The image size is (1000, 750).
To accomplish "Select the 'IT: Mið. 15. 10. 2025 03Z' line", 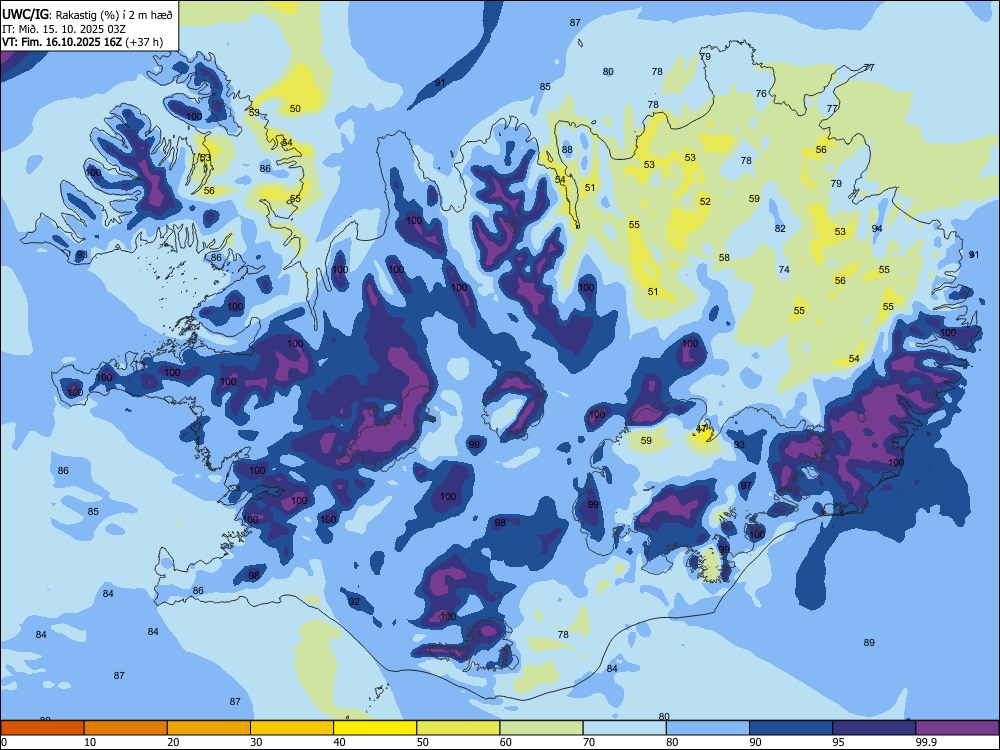I will tap(64, 29).
